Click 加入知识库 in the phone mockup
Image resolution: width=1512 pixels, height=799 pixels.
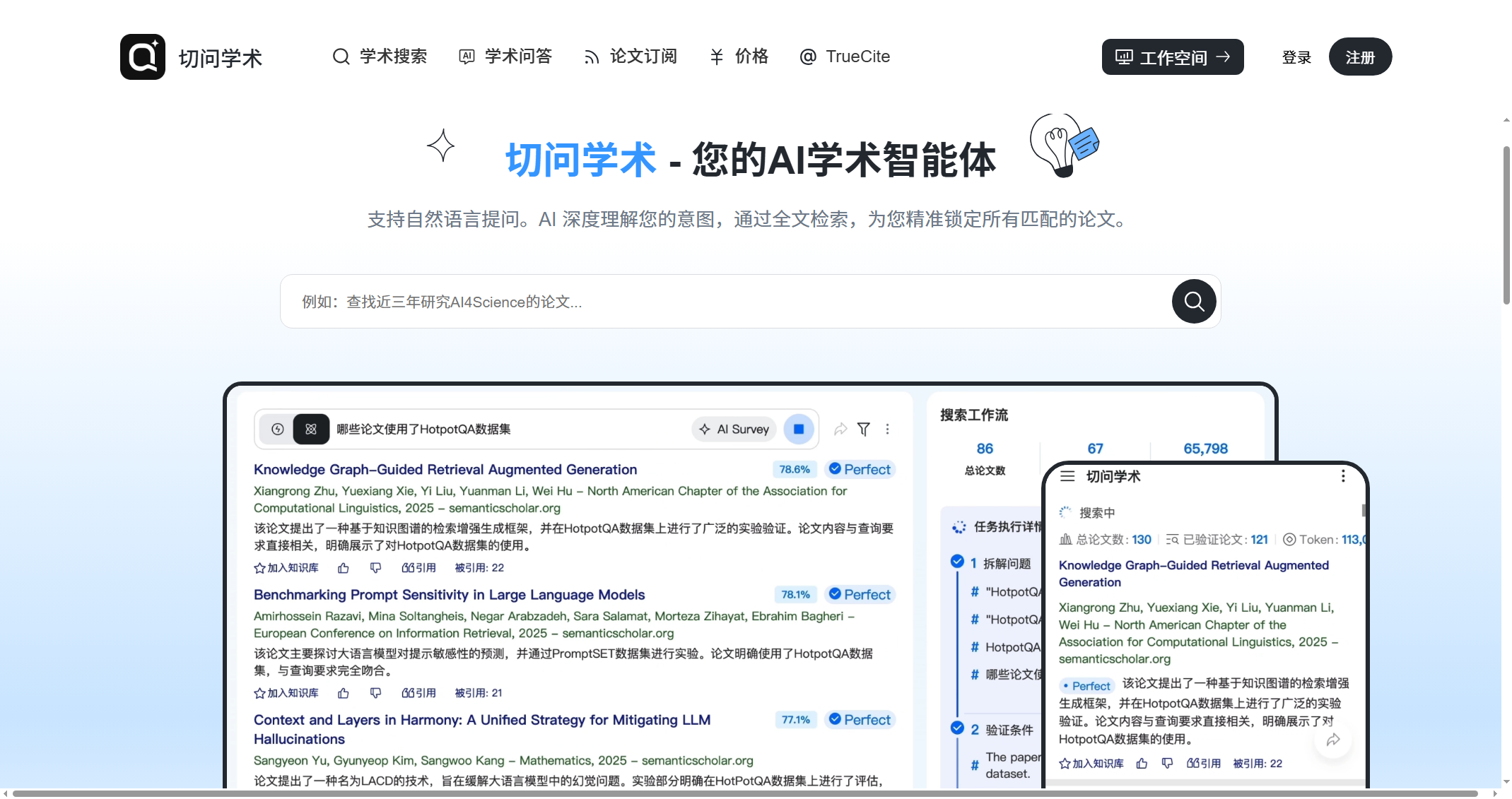pos(1091,764)
